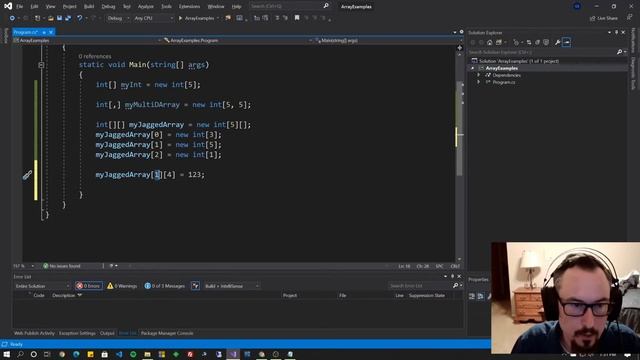The height and width of the screenshot is (360, 640).
Task: Start ArrayExamples with the green play button
Action: click(x=180, y=18)
